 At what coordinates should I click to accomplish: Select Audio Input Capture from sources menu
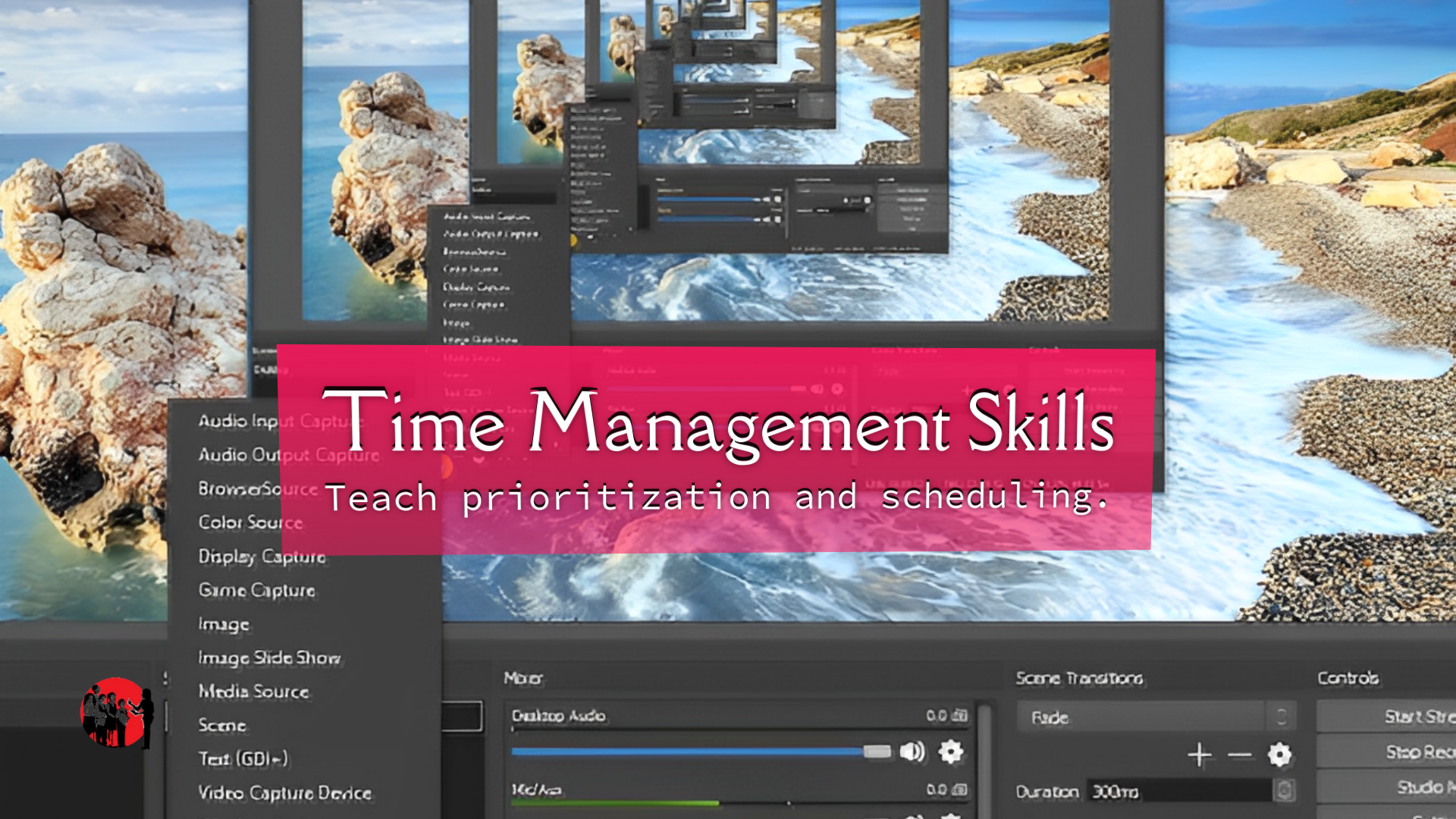281,421
